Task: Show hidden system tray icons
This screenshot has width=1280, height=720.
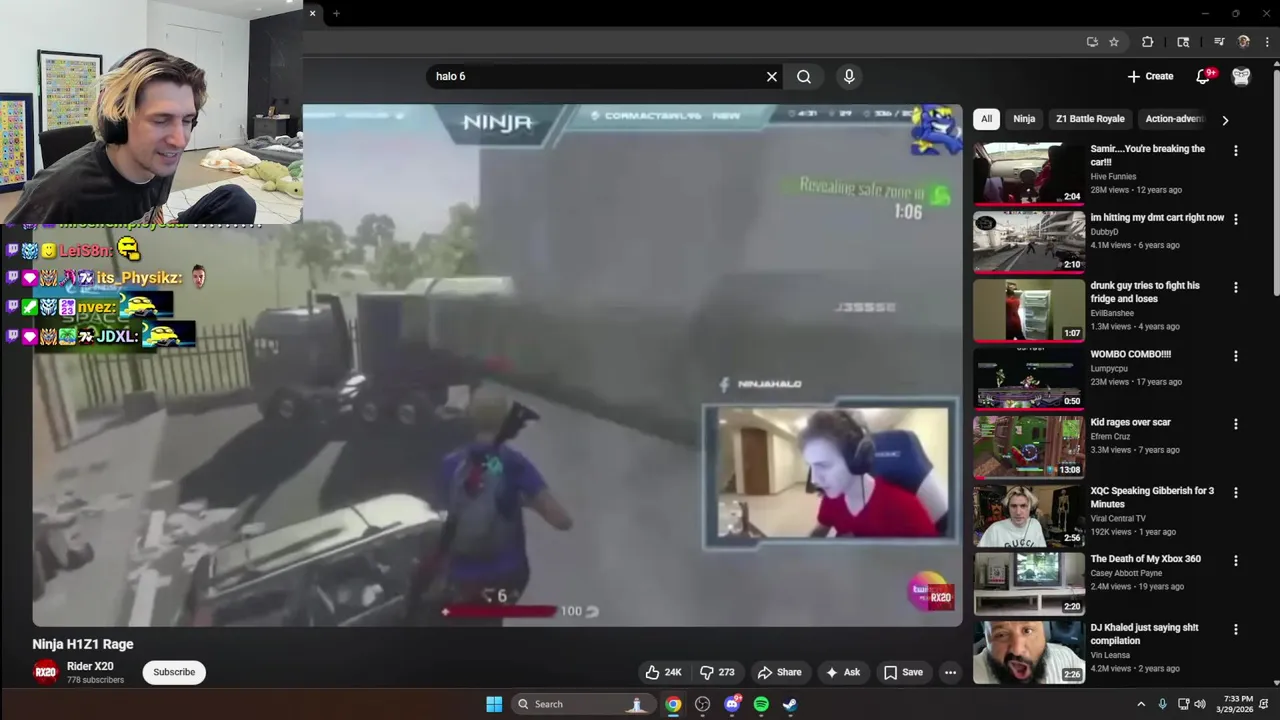Action: click(1141, 704)
